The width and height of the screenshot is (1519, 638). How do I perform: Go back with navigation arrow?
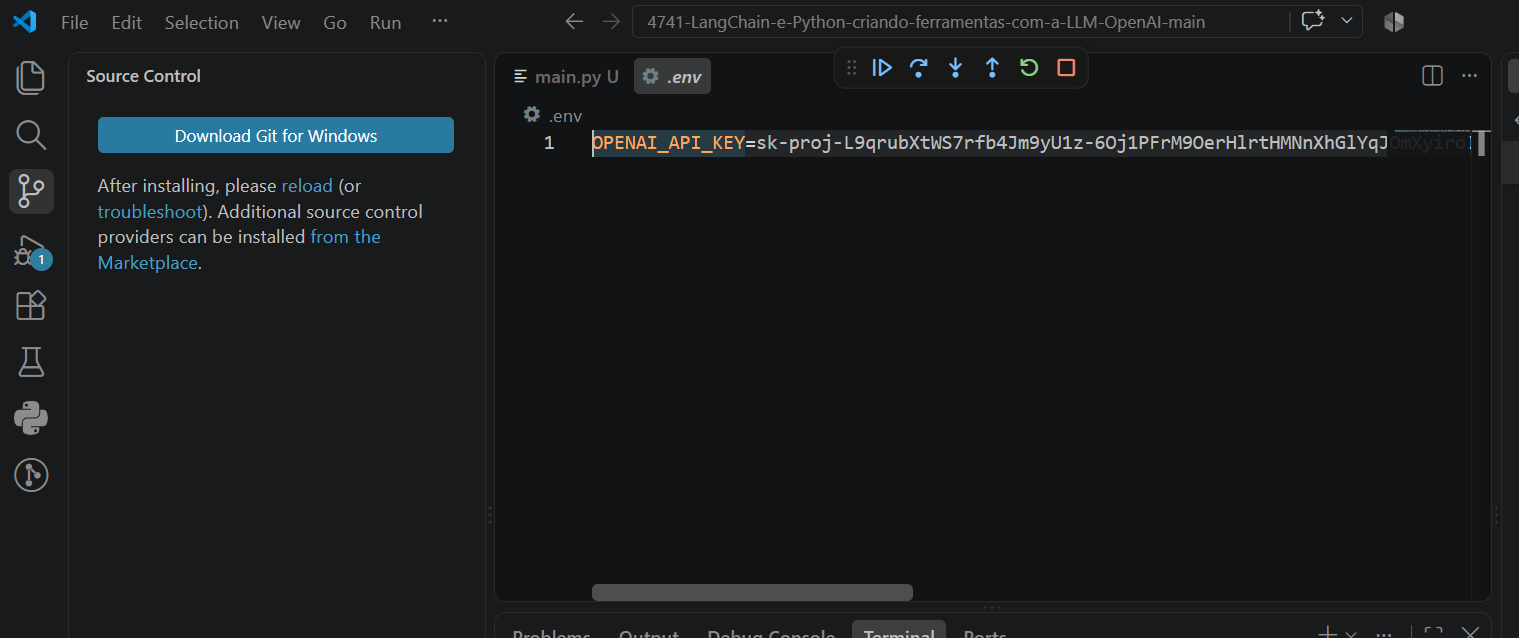(574, 22)
